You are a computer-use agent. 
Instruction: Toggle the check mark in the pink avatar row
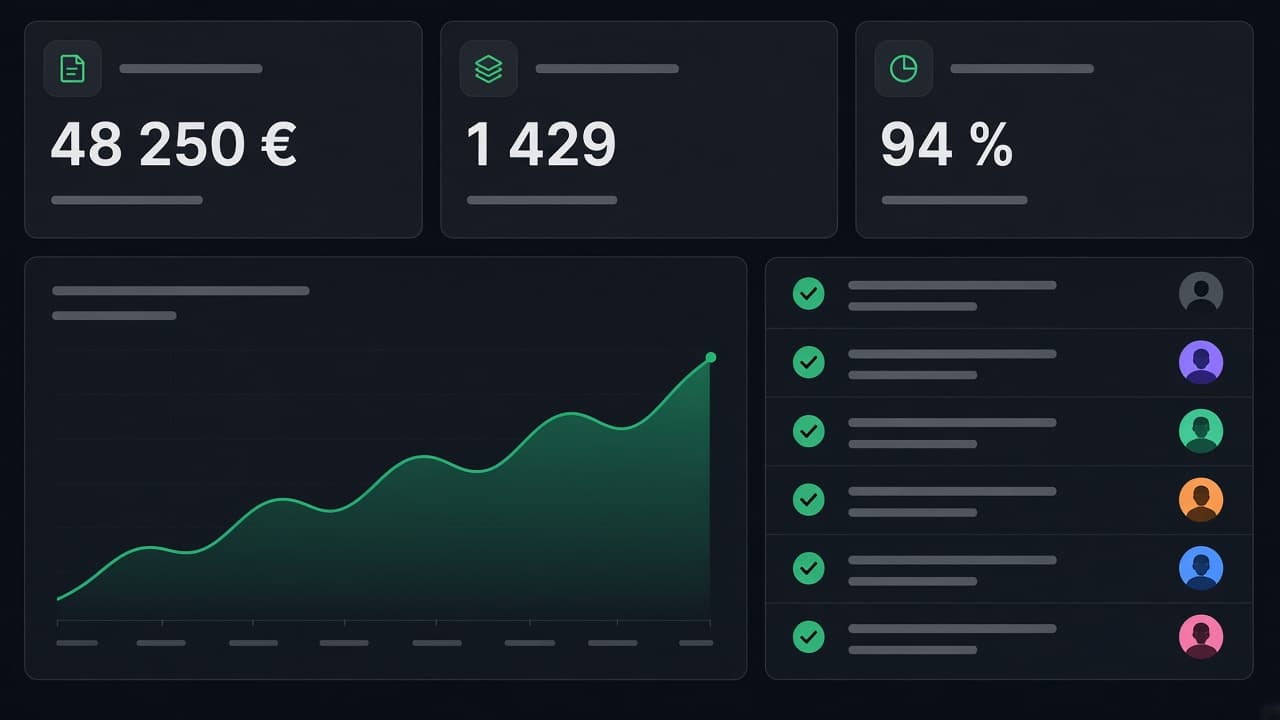pos(809,637)
